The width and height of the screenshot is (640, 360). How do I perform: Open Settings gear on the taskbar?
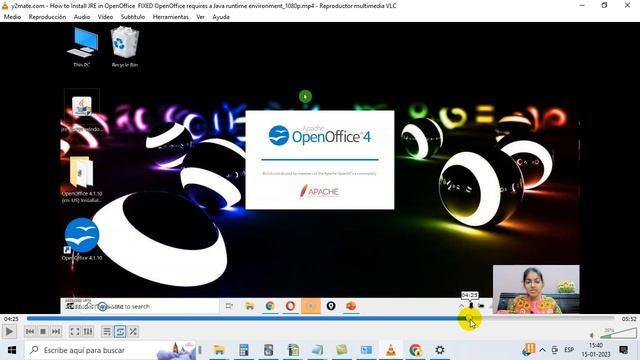[440, 350]
